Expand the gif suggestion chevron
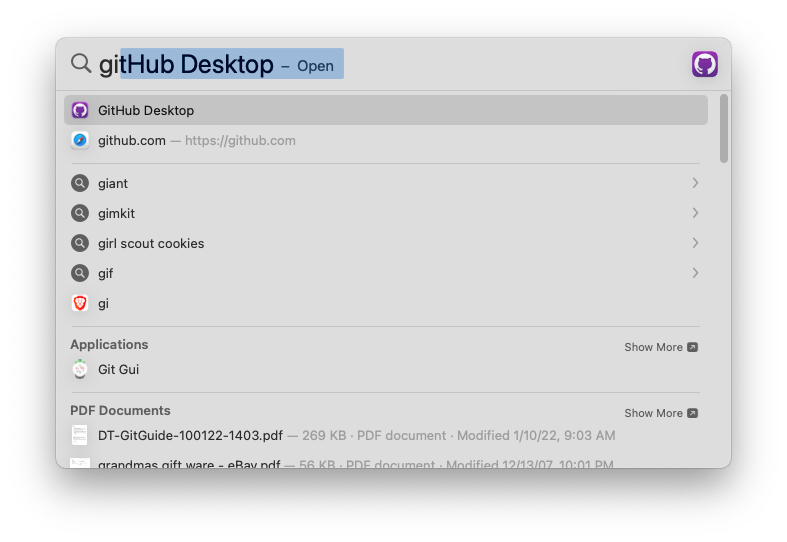The width and height of the screenshot is (787, 542). pos(695,273)
